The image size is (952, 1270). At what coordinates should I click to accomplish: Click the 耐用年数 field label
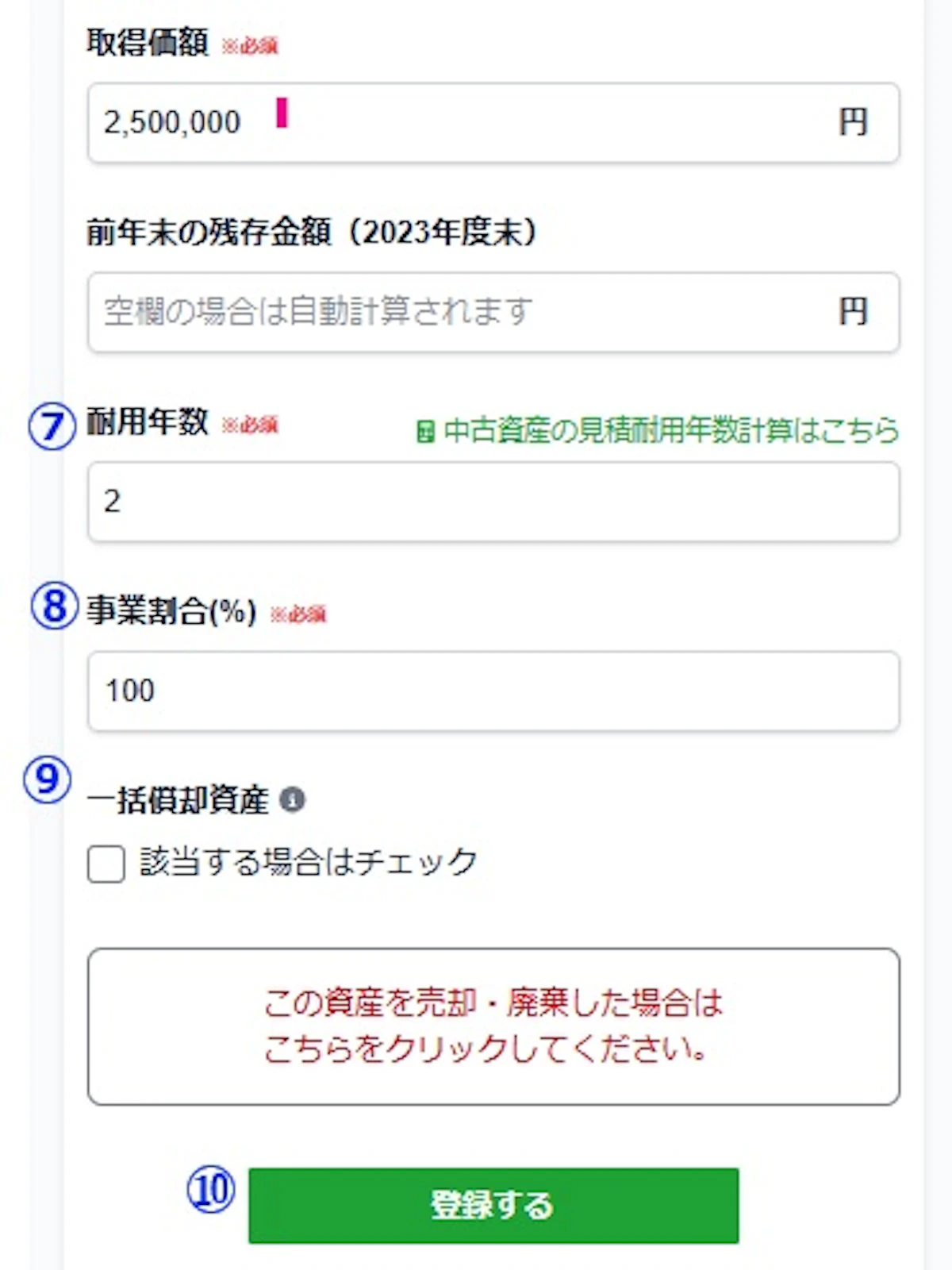148,421
